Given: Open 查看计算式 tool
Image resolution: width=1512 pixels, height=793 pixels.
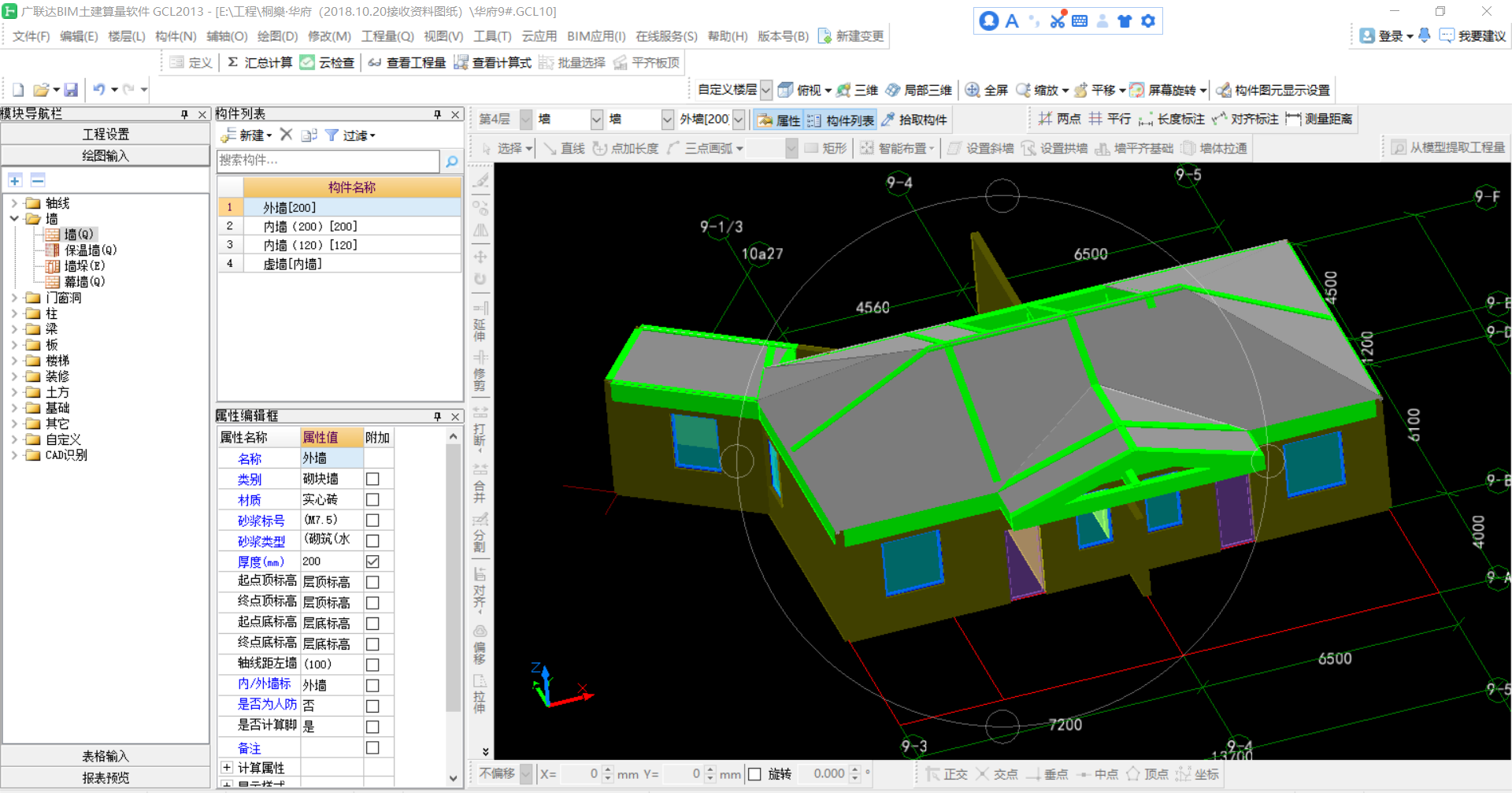Looking at the screenshot, I should [x=493, y=62].
